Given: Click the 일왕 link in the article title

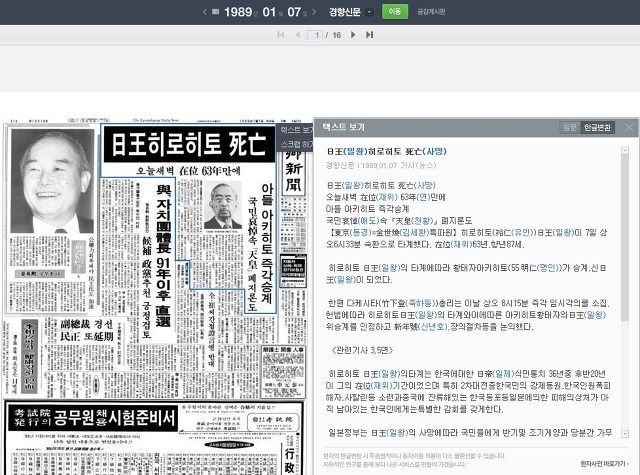Looking at the screenshot, I should (355, 151).
